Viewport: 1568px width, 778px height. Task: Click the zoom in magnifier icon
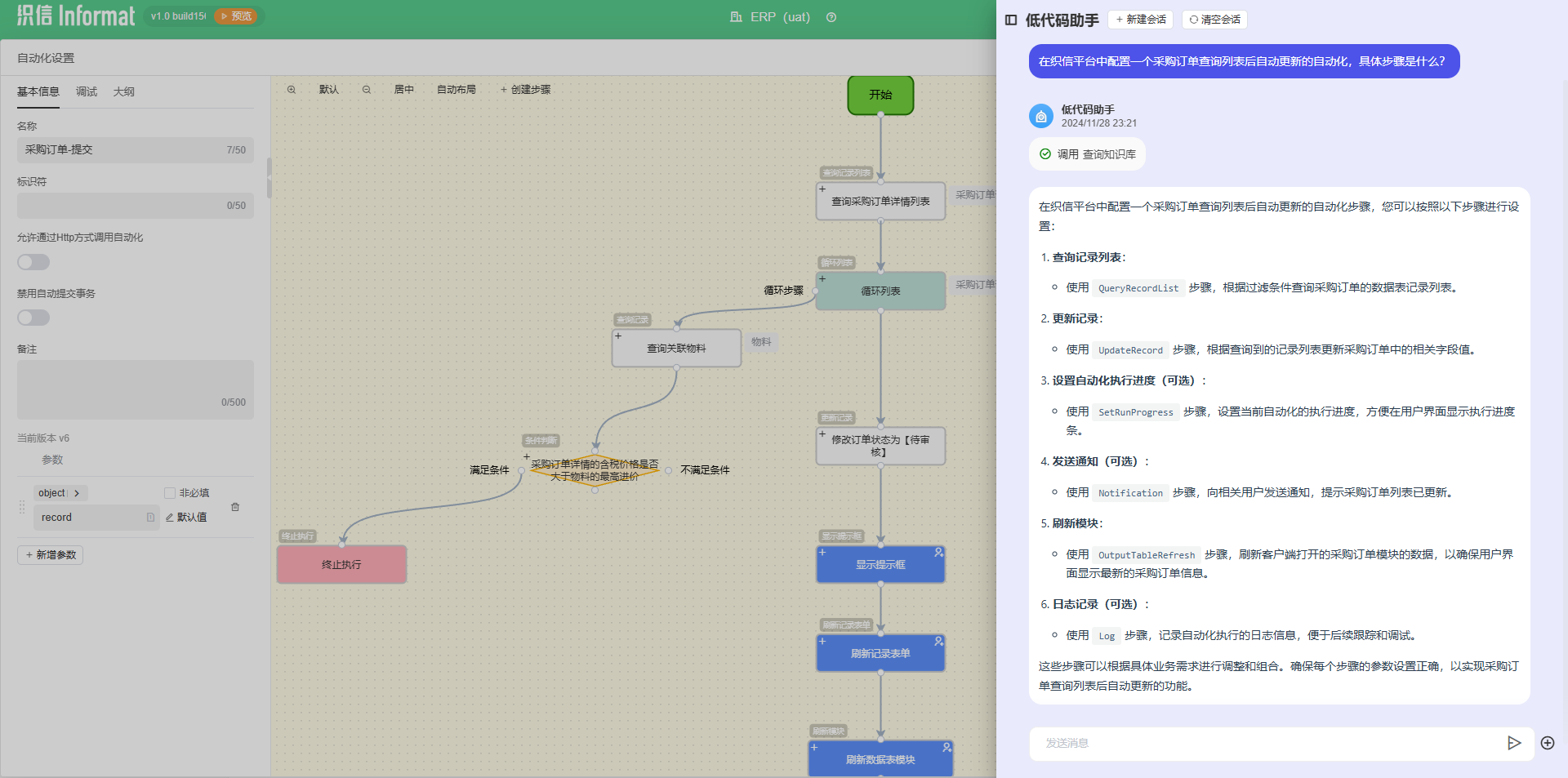coord(292,90)
